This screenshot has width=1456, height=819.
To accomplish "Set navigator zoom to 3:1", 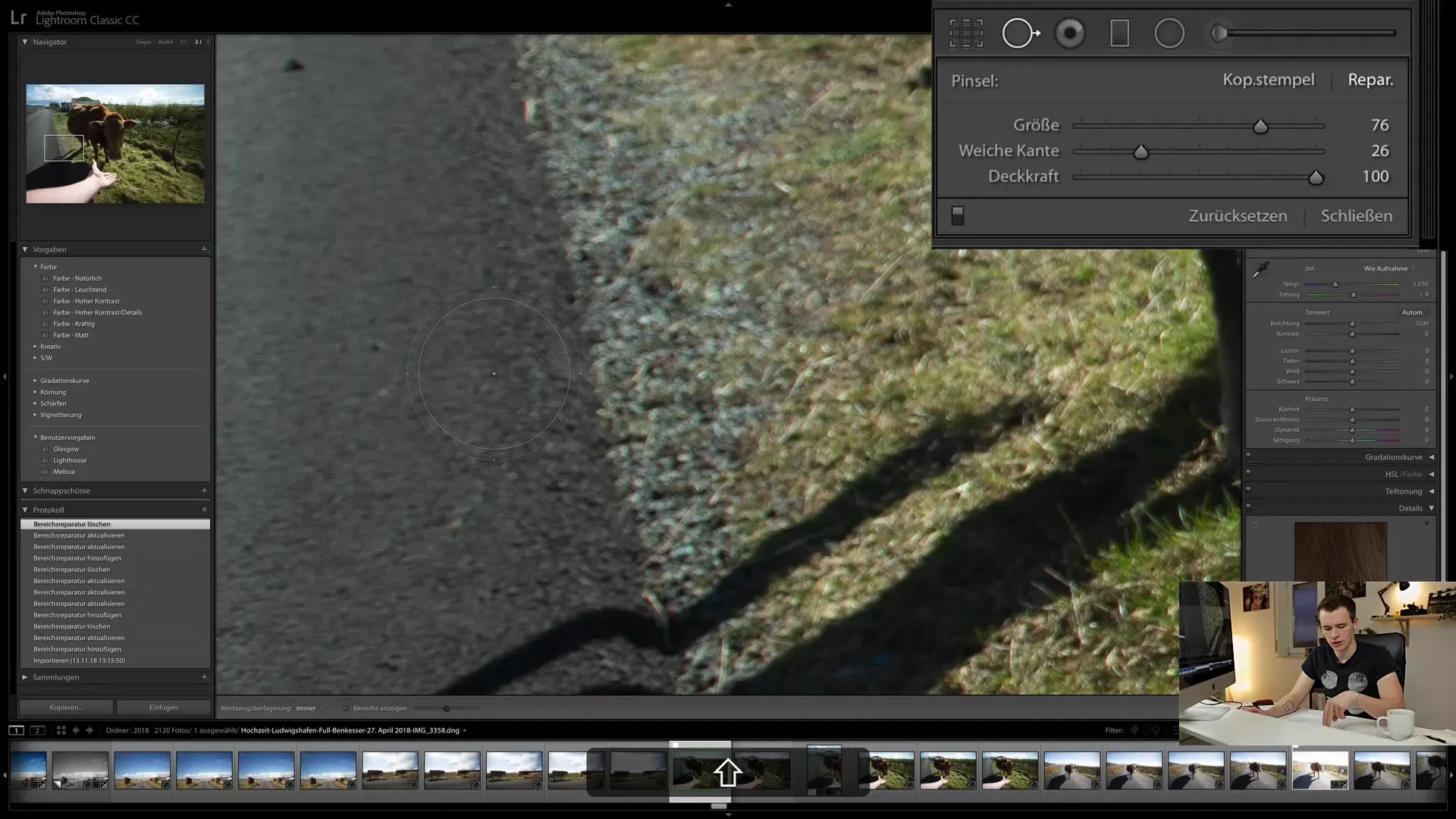I will 198,42.
